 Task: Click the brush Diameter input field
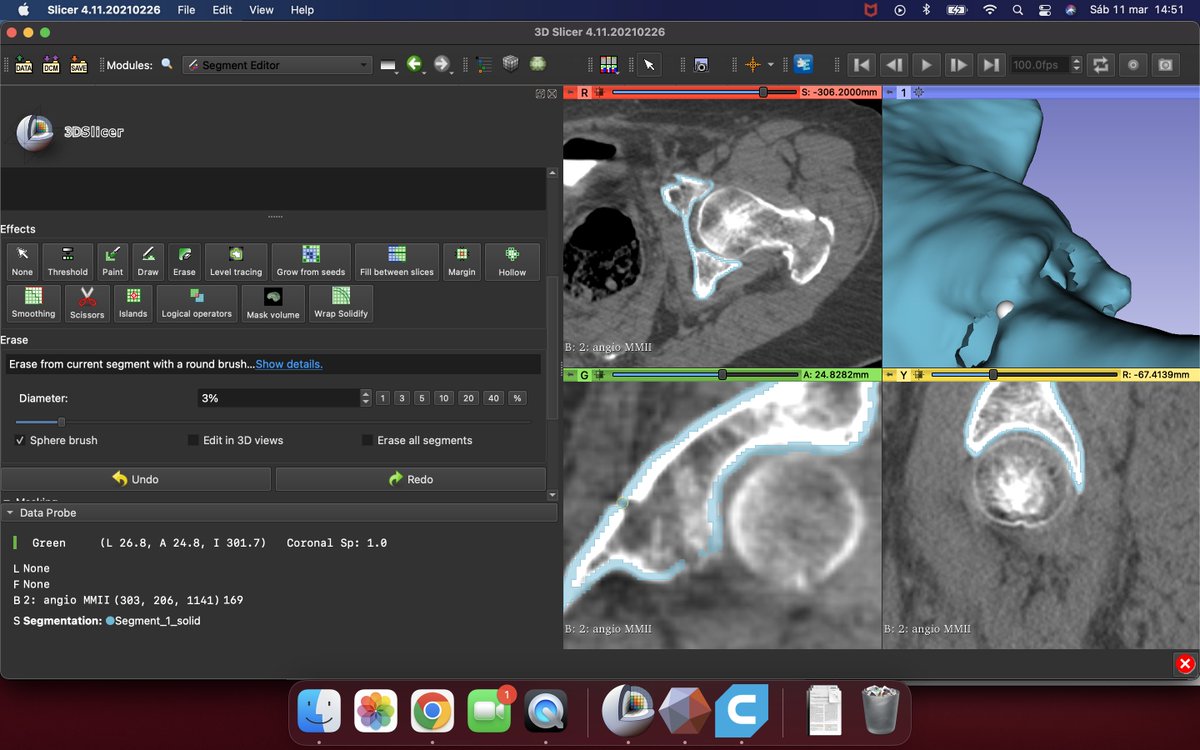[278, 398]
